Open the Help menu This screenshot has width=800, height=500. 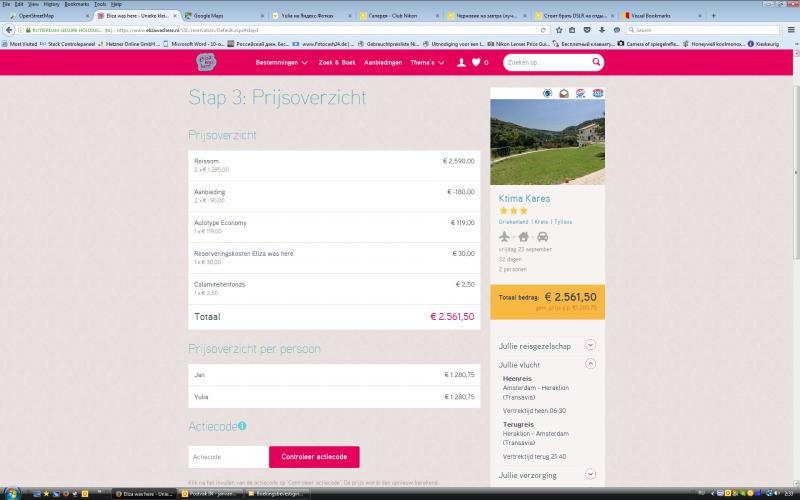116,4
